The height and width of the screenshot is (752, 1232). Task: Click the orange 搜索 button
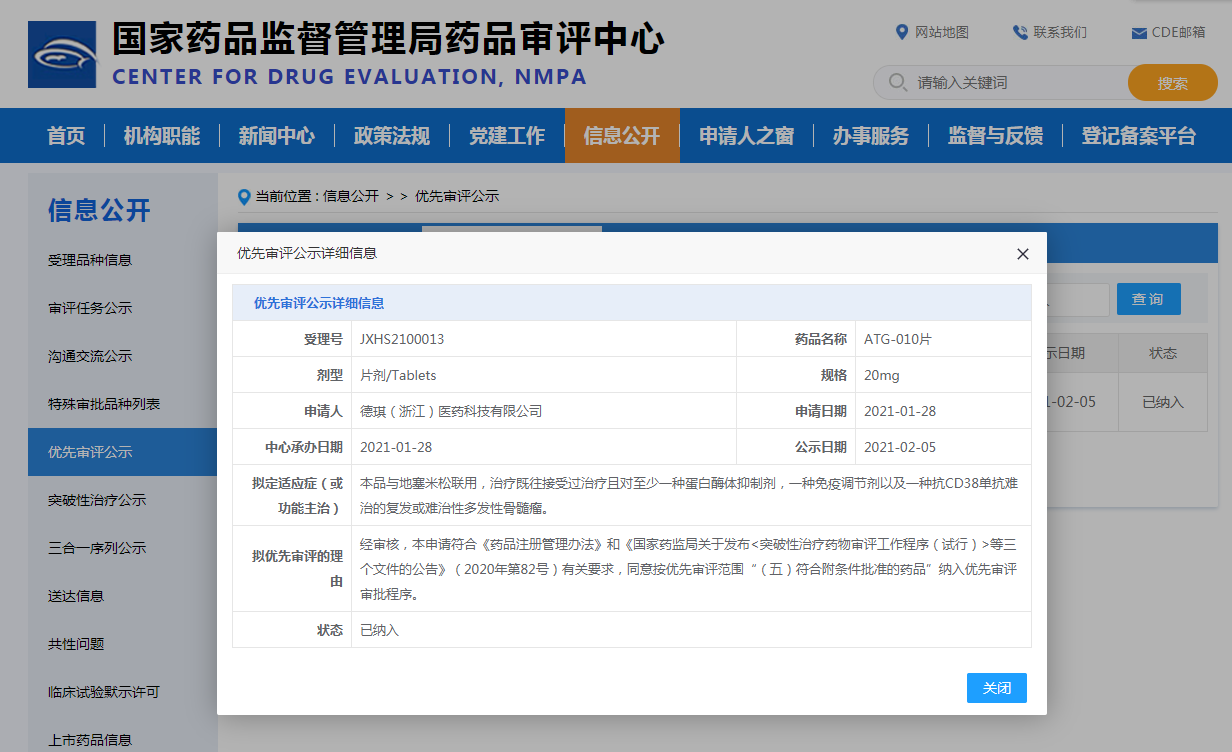pyautogui.click(x=1172, y=83)
